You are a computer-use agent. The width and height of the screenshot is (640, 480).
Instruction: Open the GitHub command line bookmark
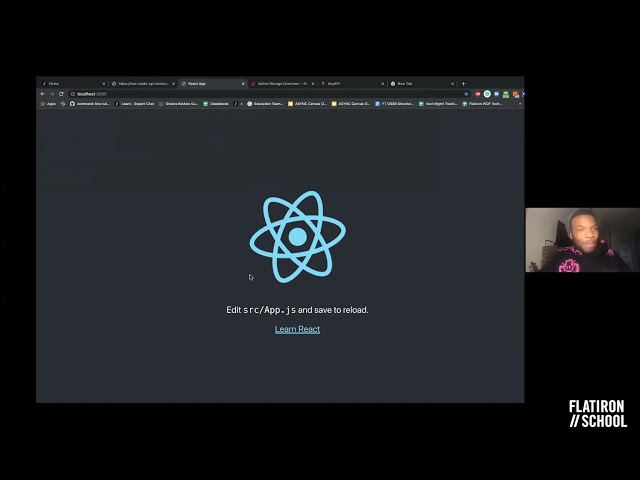(90, 104)
